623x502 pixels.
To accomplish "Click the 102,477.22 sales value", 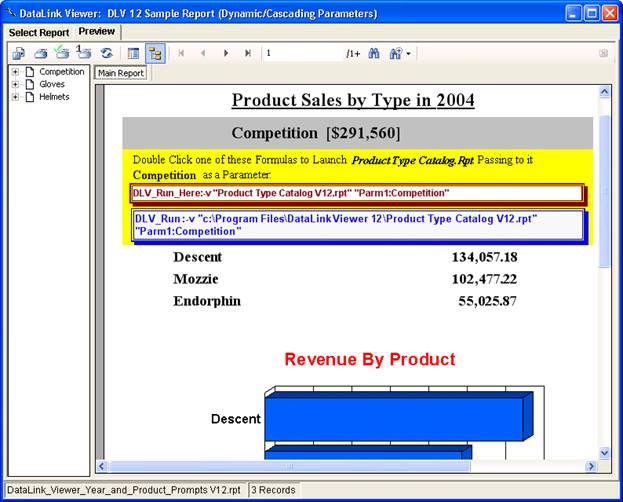I will [484, 279].
